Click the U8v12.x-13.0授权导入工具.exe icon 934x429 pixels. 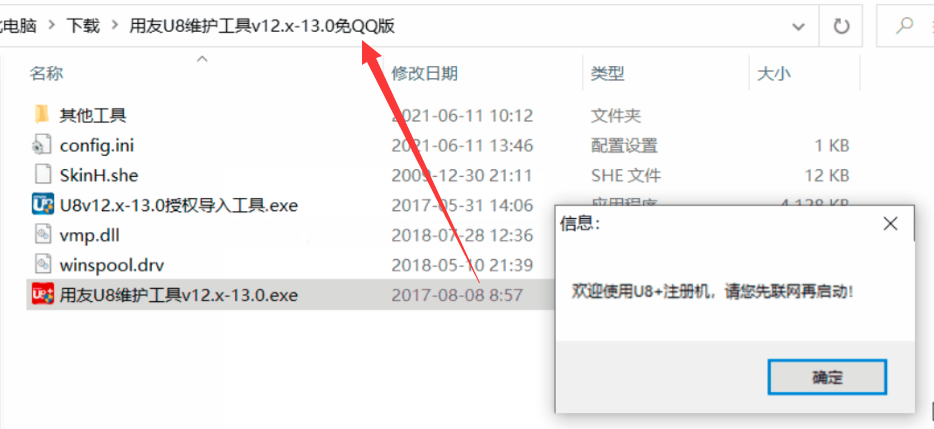(42, 205)
